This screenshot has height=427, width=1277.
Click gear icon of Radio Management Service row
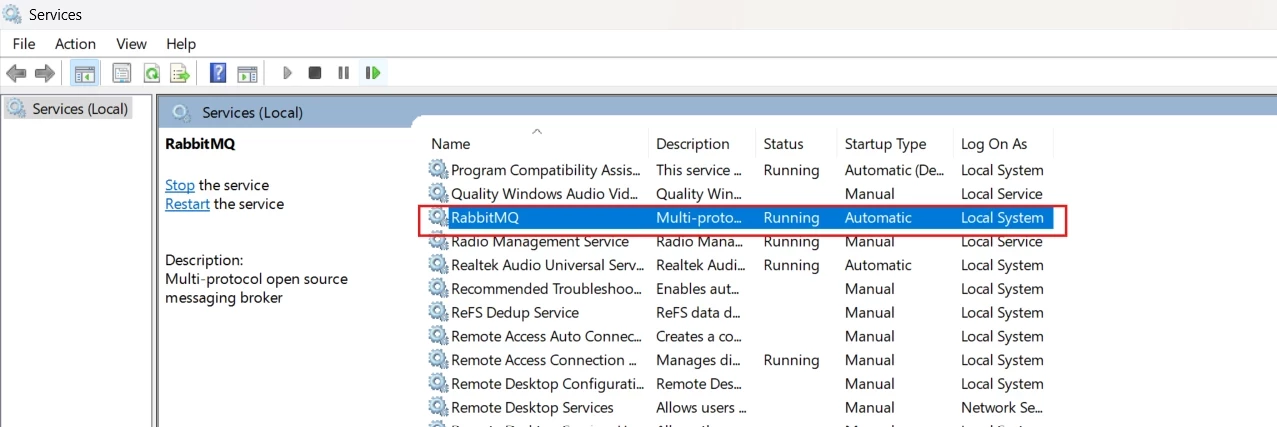(438, 241)
